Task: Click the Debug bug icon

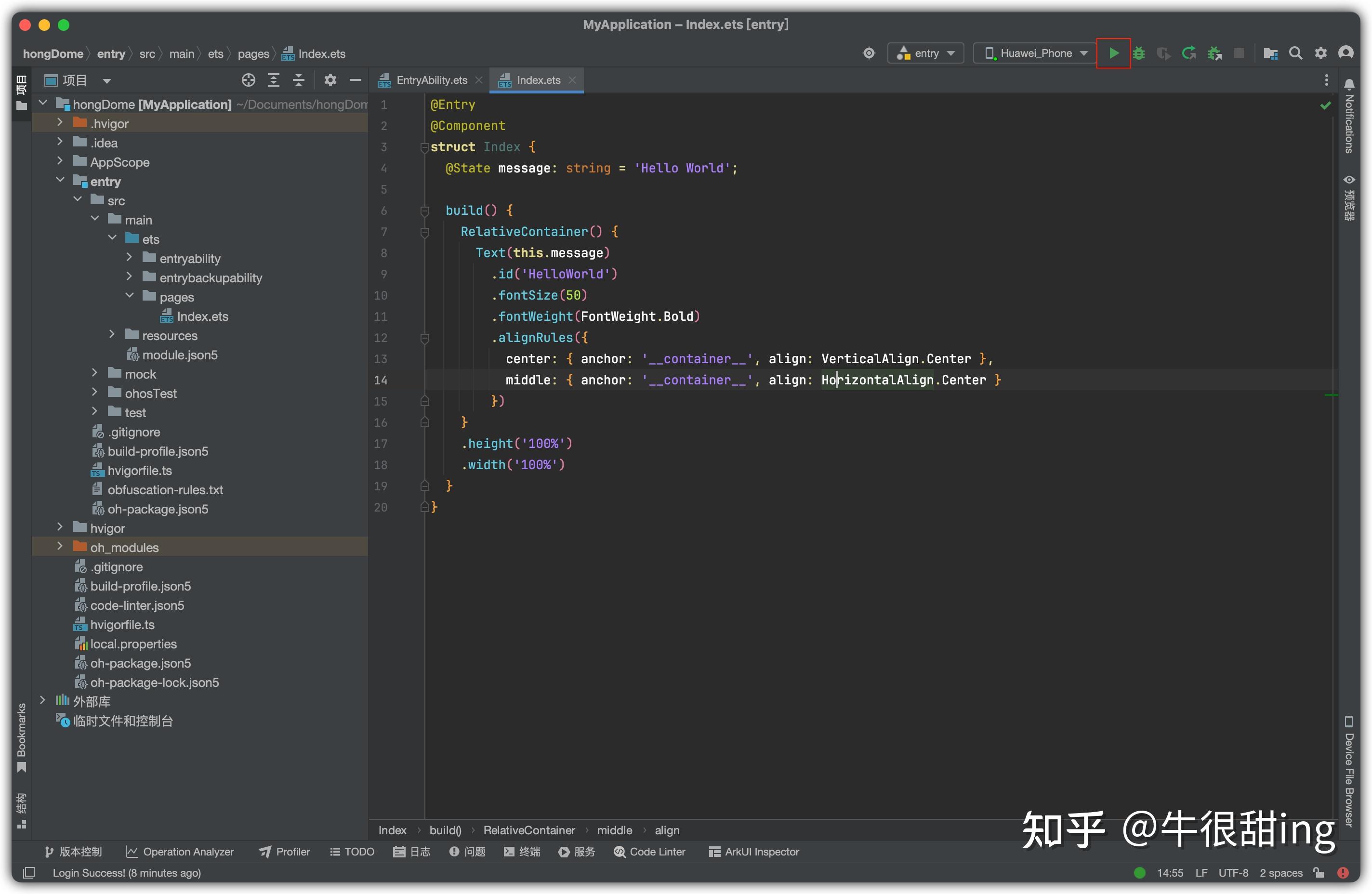Action: [1138, 53]
